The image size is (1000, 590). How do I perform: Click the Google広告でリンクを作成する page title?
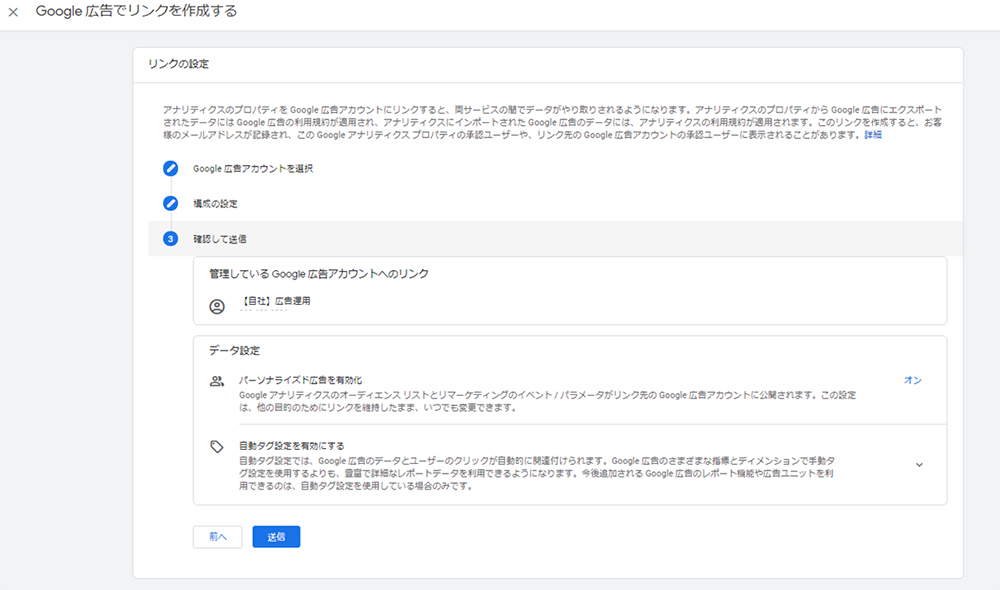pos(136,11)
